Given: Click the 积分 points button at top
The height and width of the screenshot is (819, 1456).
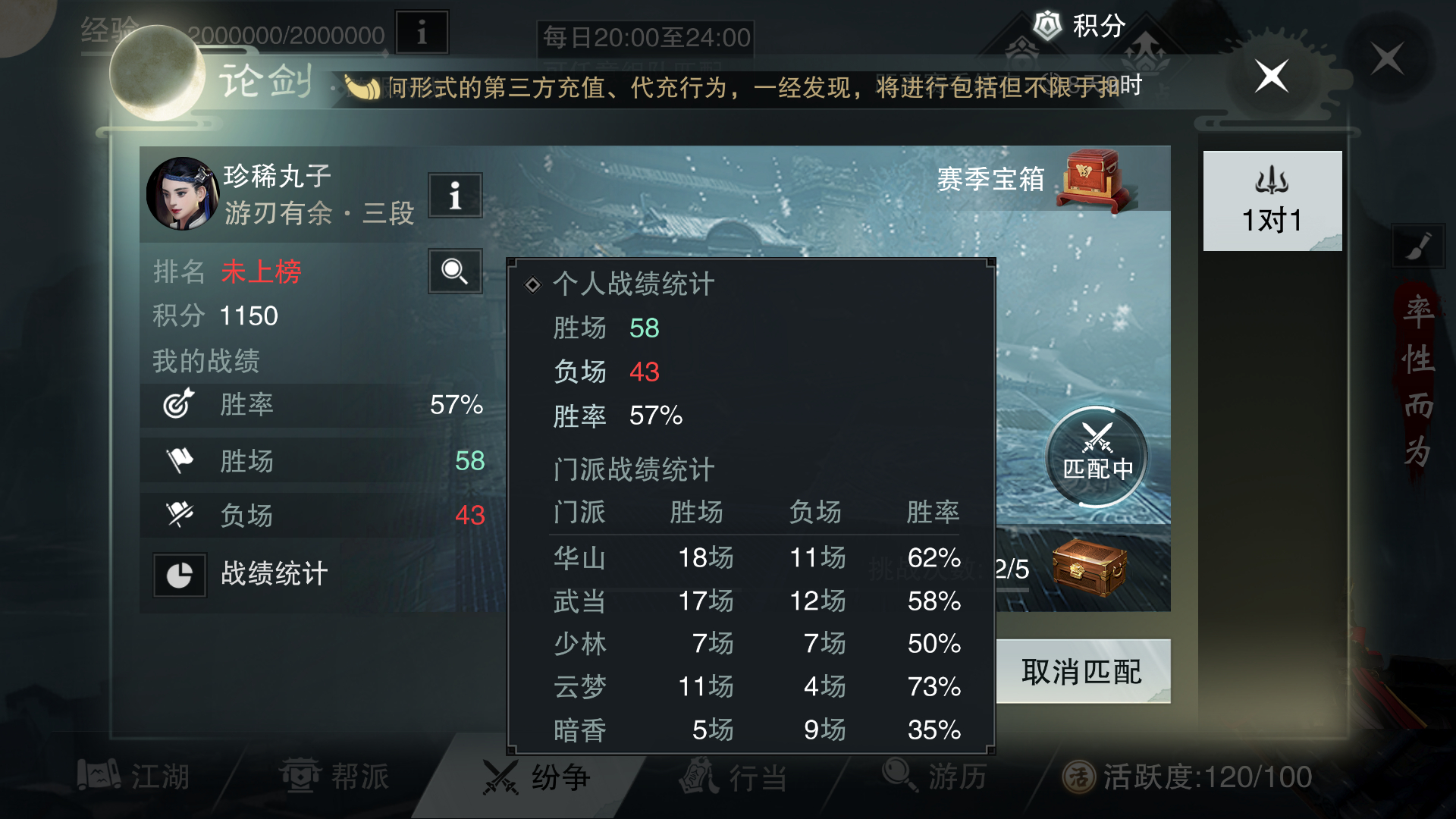Looking at the screenshot, I should point(1079,25).
